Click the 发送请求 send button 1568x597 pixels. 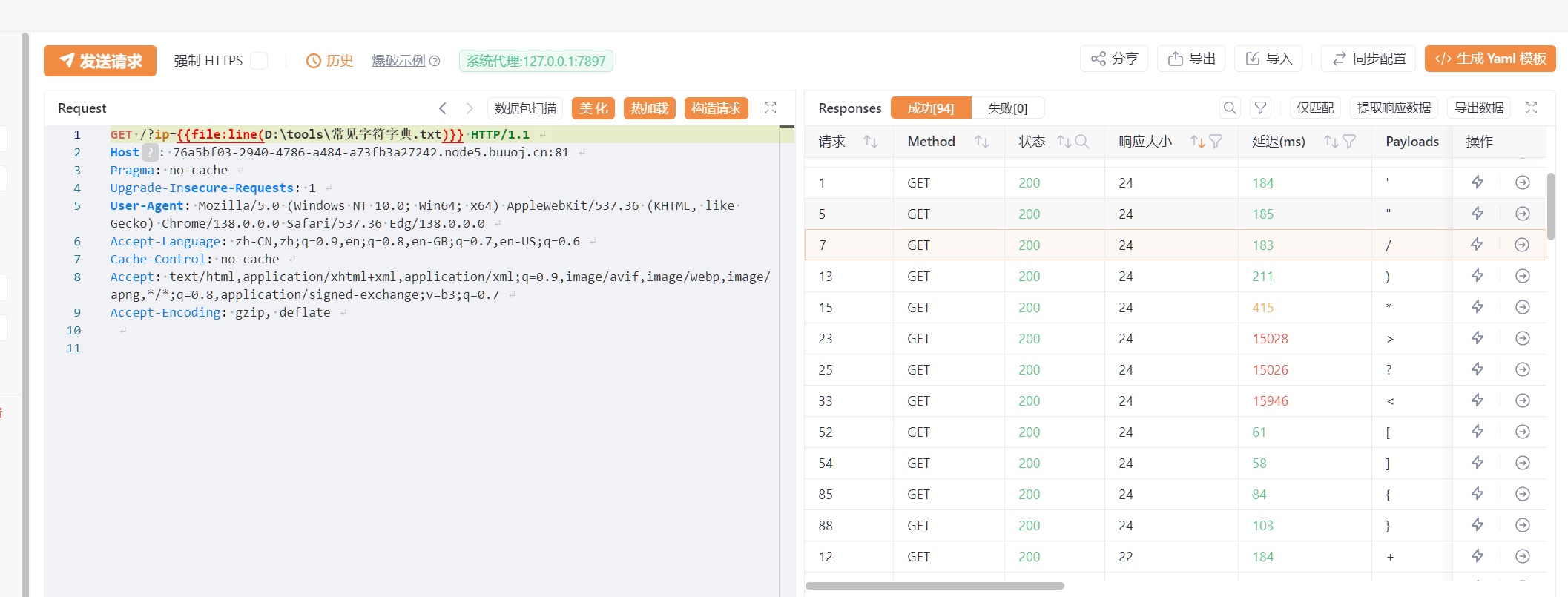100,61
